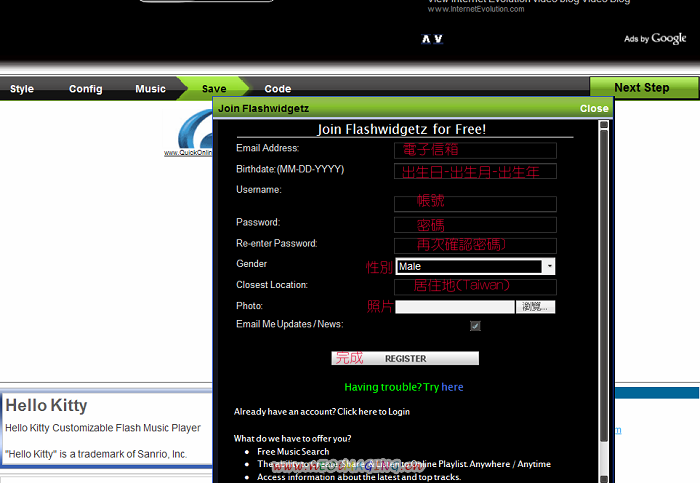Click the blue QuickOnline logo image
Screen dimensions: 700x483
pos(195,130)
